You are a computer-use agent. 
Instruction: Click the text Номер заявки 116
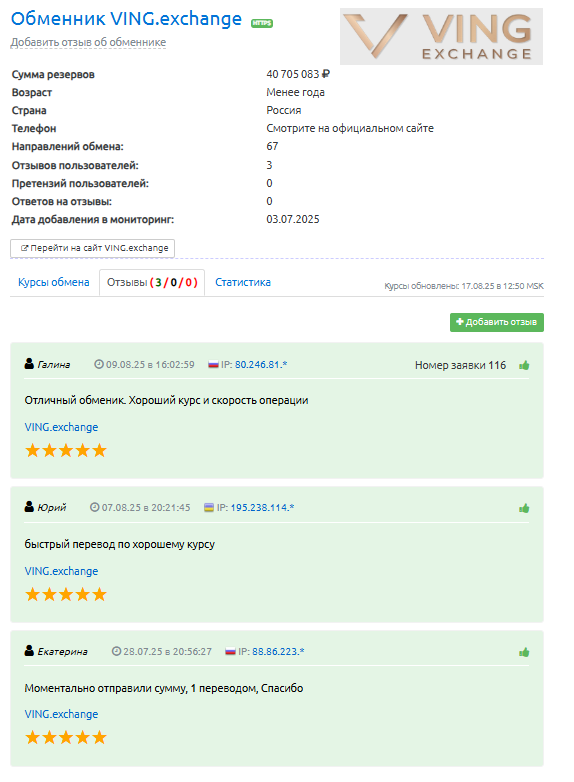pyautogui.click(x=460, y=366)
